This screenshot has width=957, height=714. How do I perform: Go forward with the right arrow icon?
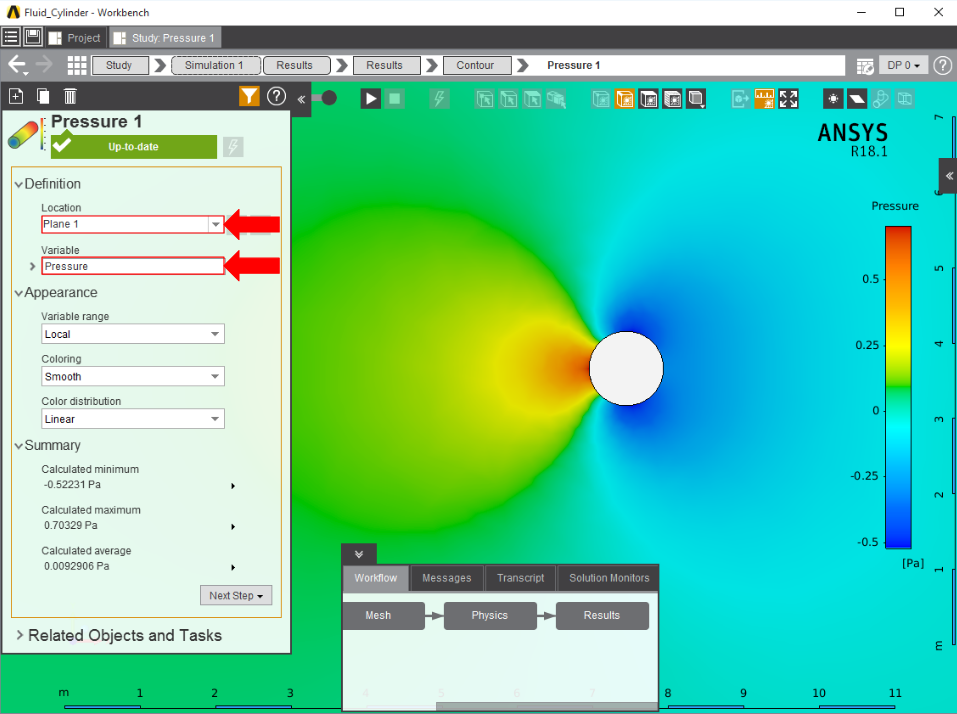pos(44,64)
